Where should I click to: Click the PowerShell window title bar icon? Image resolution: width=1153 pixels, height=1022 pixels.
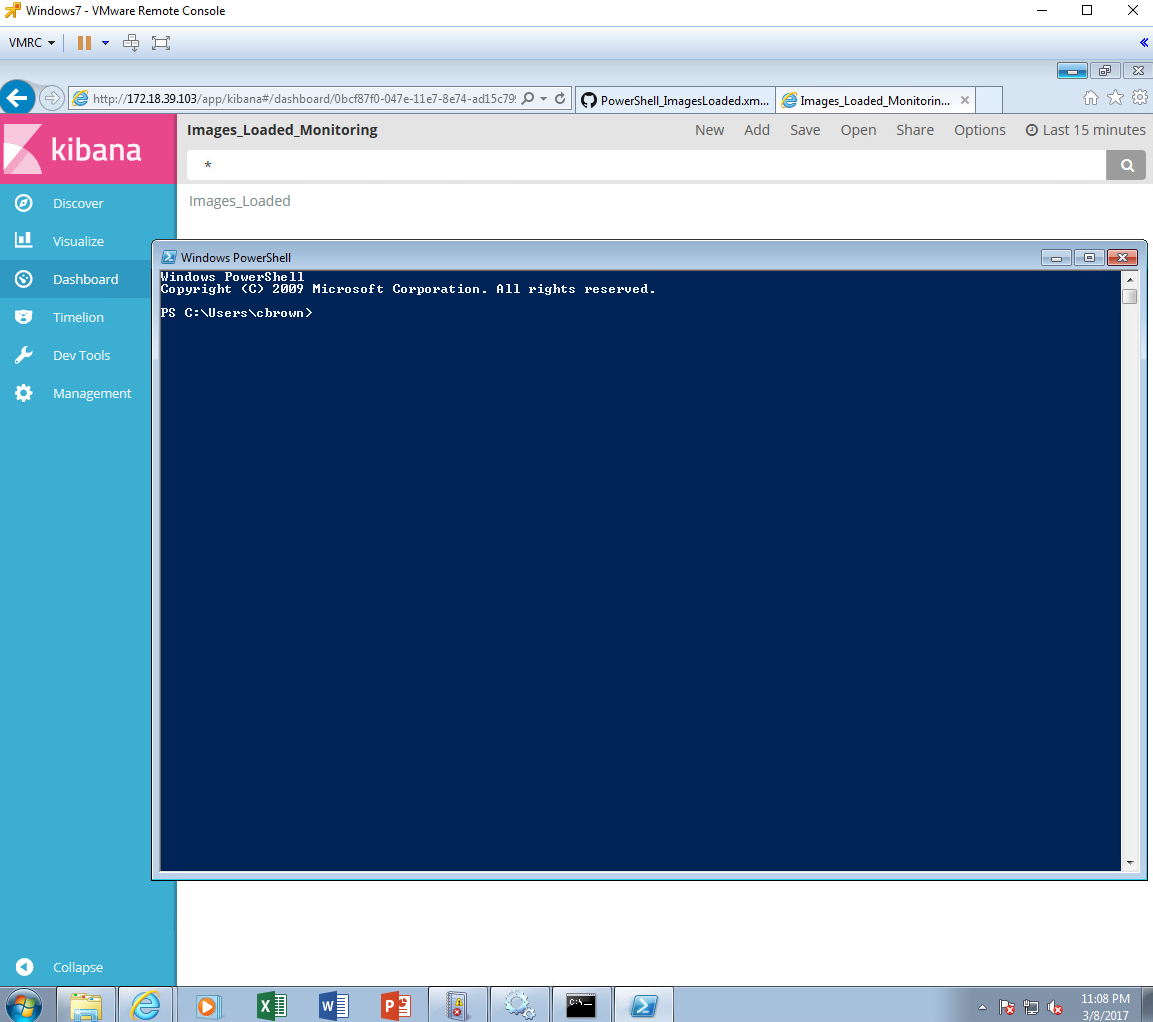[169, 257]
